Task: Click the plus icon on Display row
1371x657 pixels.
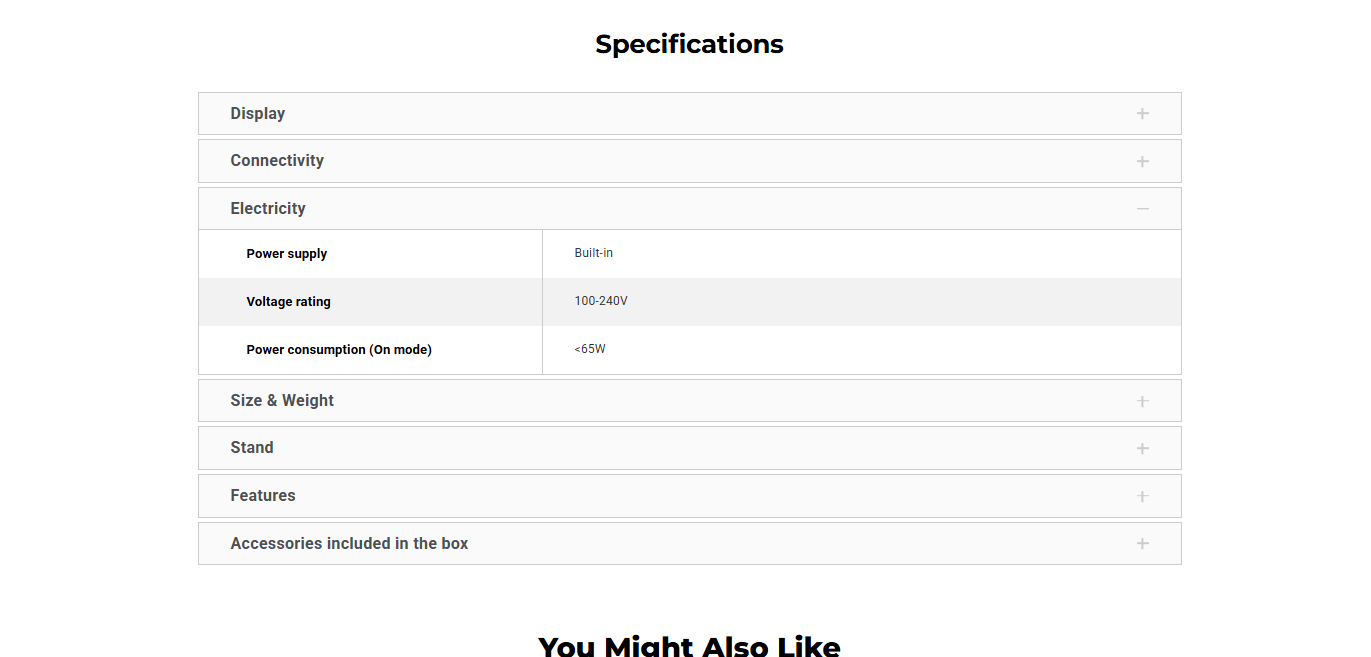Action: [x=1142, y=114]
